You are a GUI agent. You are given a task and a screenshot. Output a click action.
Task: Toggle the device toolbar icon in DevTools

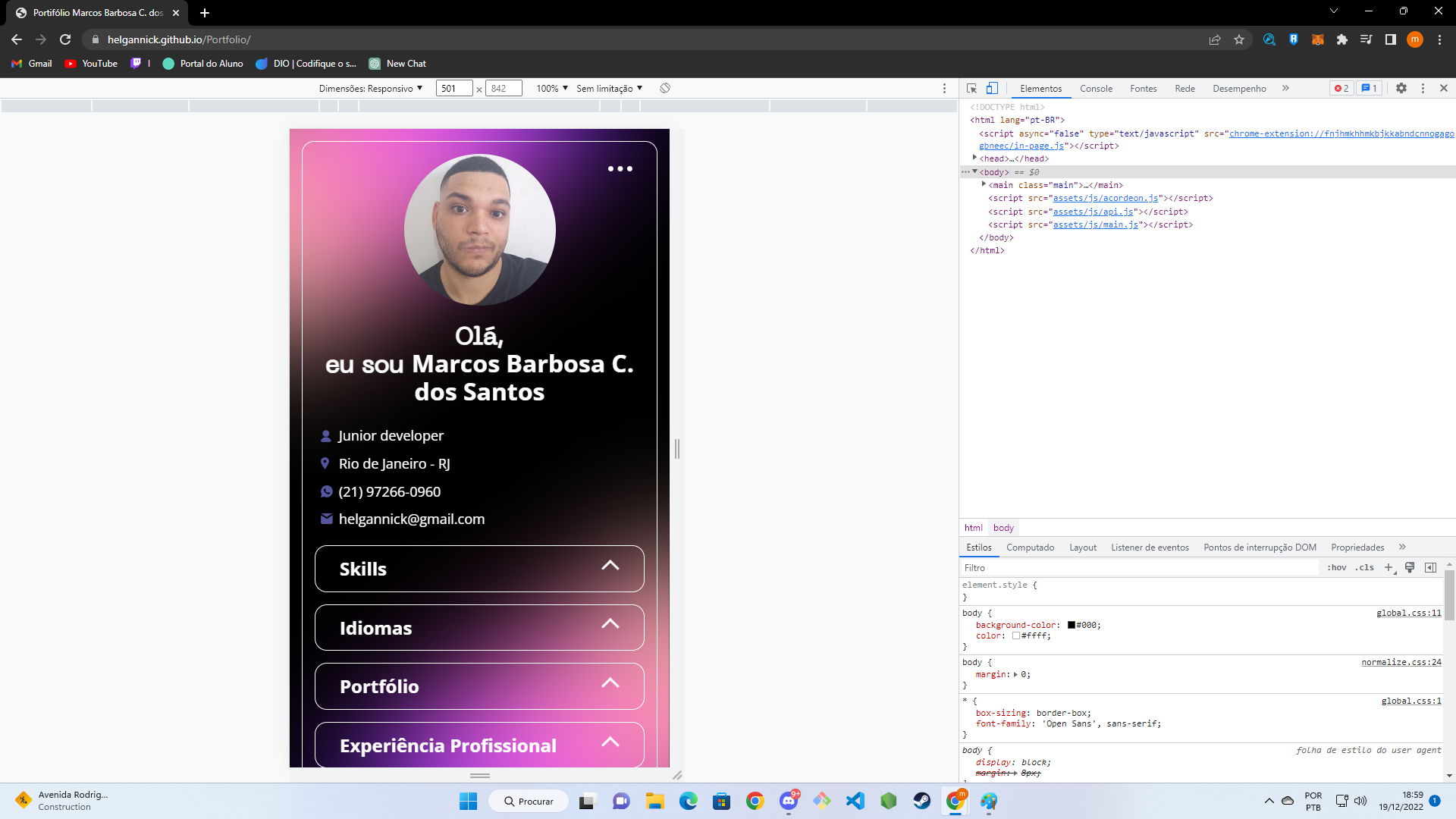tap(992, 89)
